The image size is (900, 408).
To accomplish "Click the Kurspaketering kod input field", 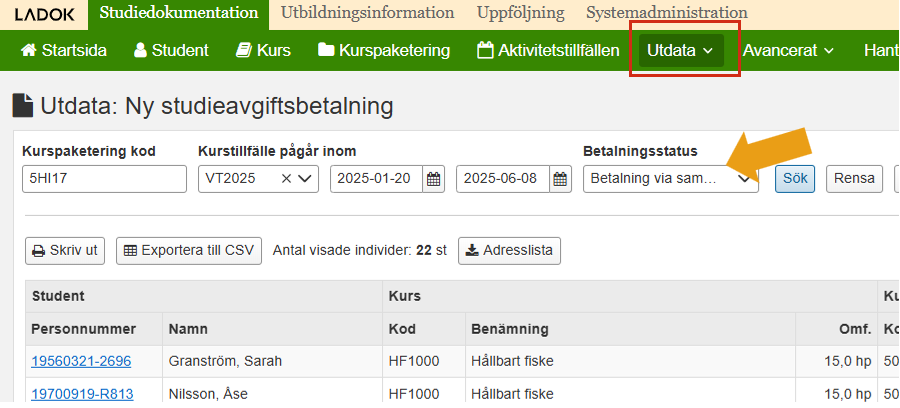I will point(104,178).
